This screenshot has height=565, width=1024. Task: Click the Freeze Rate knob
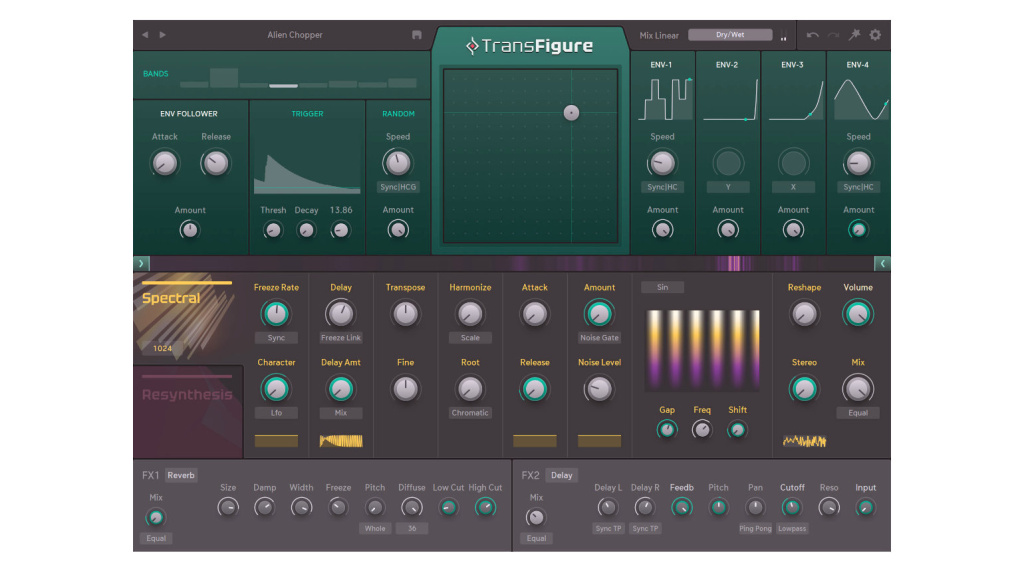[x=276, y=314]
